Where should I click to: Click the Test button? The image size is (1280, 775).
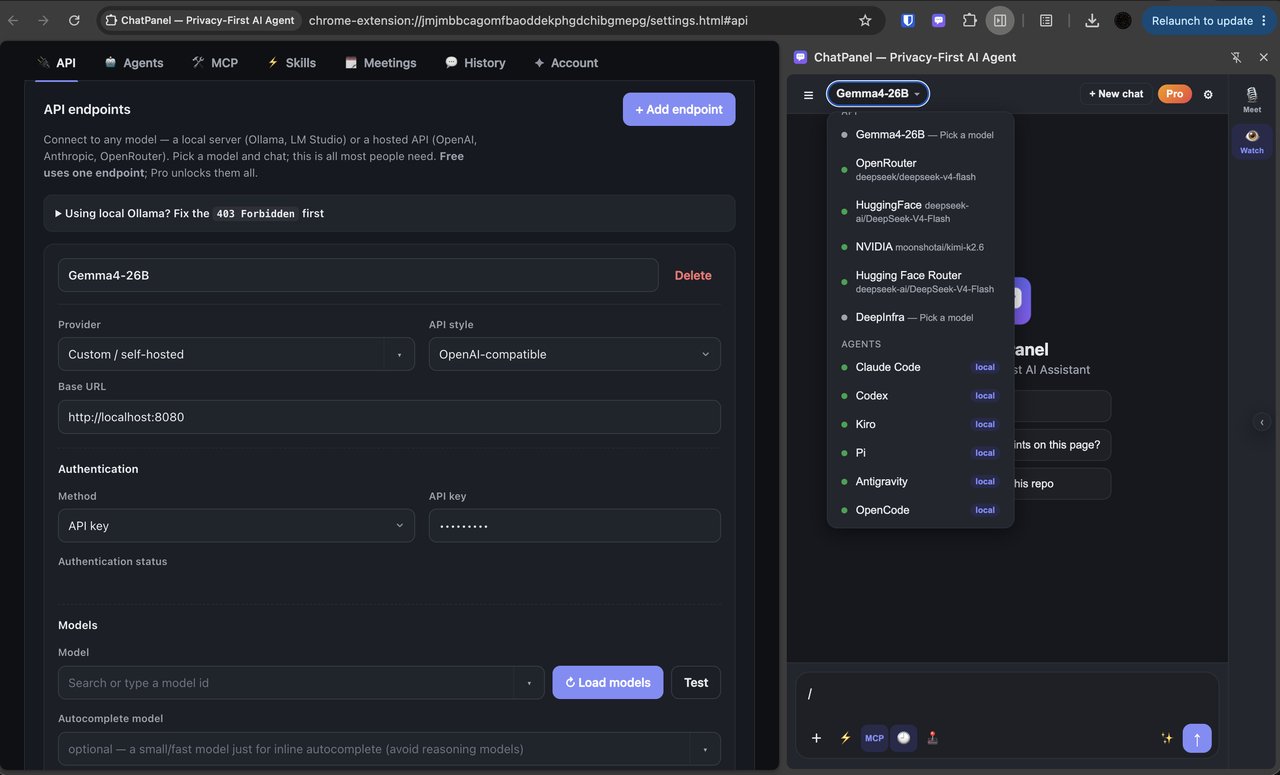coord(696,683)
